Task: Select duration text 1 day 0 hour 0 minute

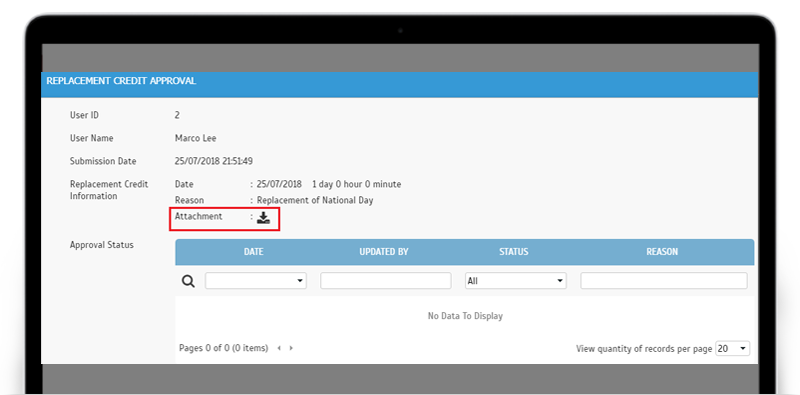Action: 357,184
